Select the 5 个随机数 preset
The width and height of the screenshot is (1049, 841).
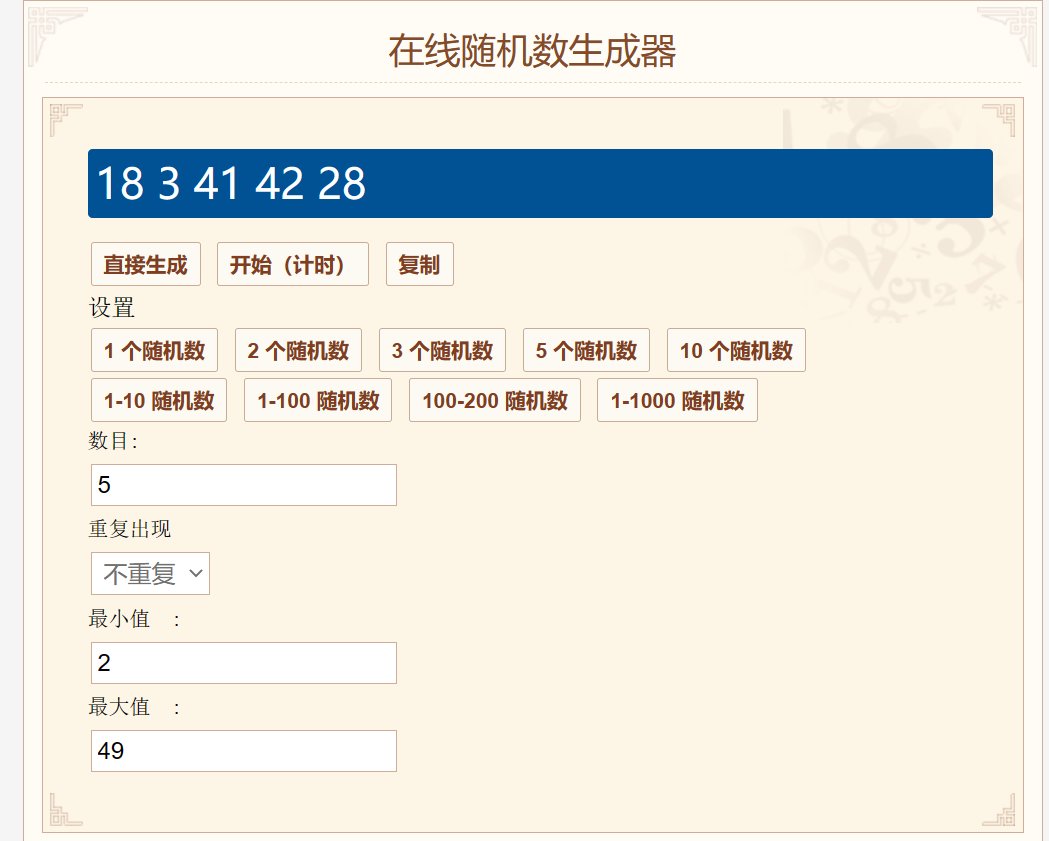pos(586,350)
